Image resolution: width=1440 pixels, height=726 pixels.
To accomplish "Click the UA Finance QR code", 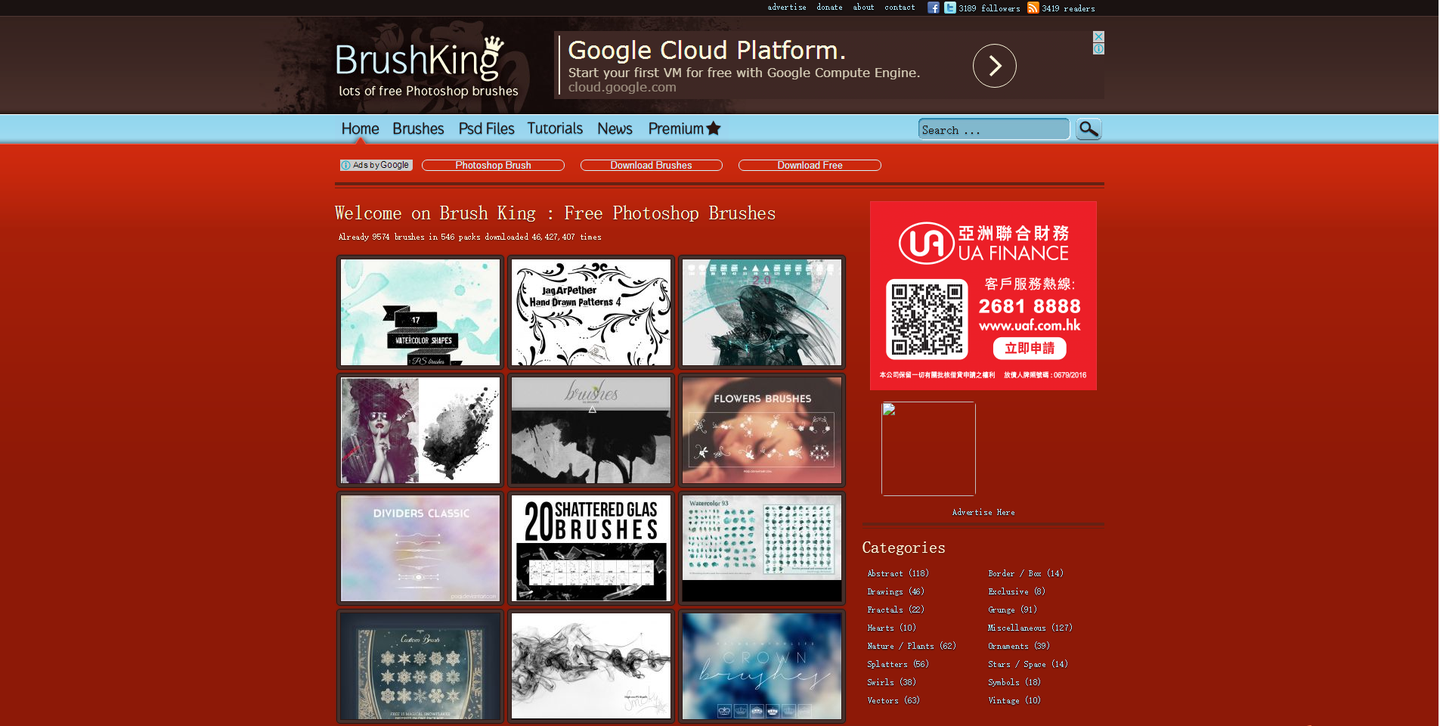I will 927,319.
